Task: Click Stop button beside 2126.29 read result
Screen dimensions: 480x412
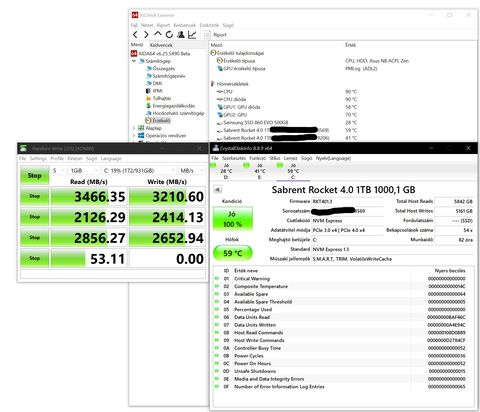Action: click(x=34, y=217)
